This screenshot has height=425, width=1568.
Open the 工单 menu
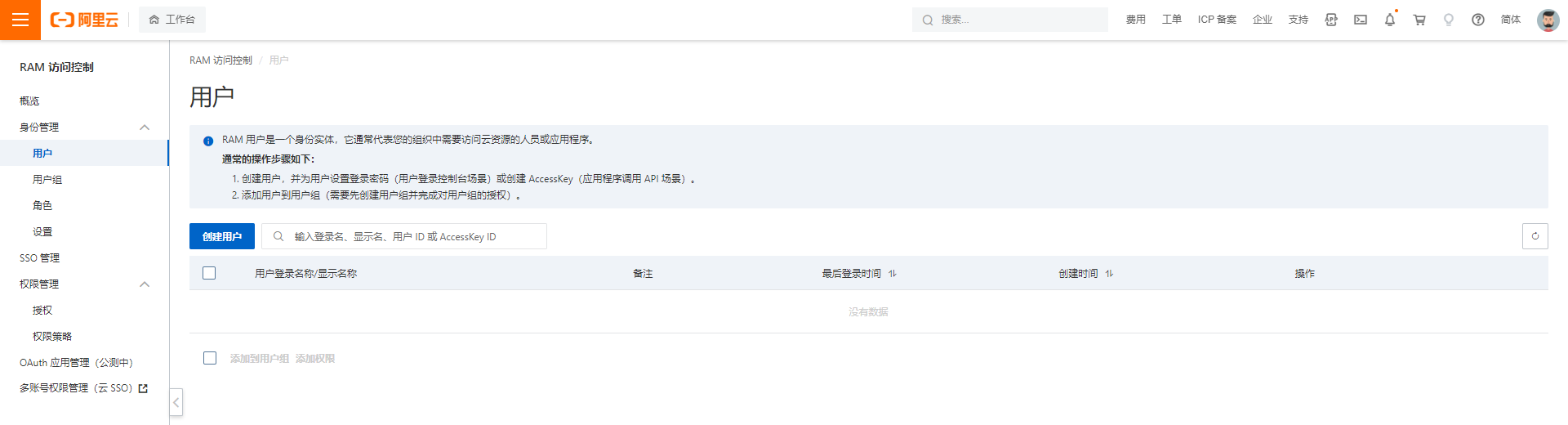tap(1172, 20)
